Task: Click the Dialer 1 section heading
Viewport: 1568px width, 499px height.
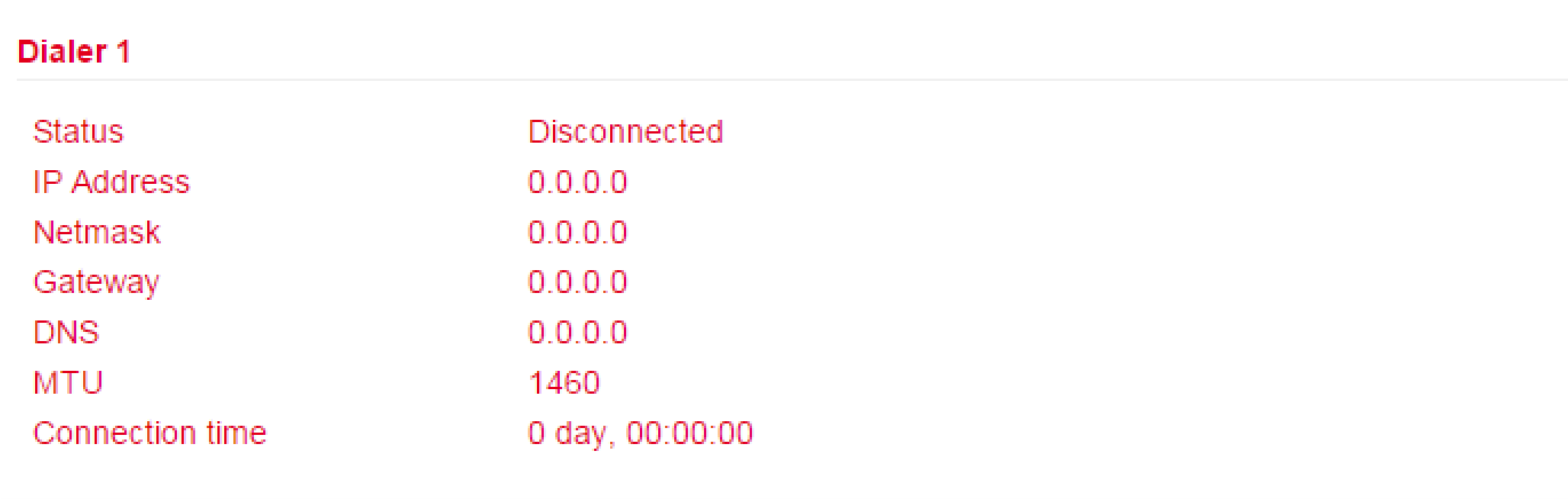Action: 73,52
